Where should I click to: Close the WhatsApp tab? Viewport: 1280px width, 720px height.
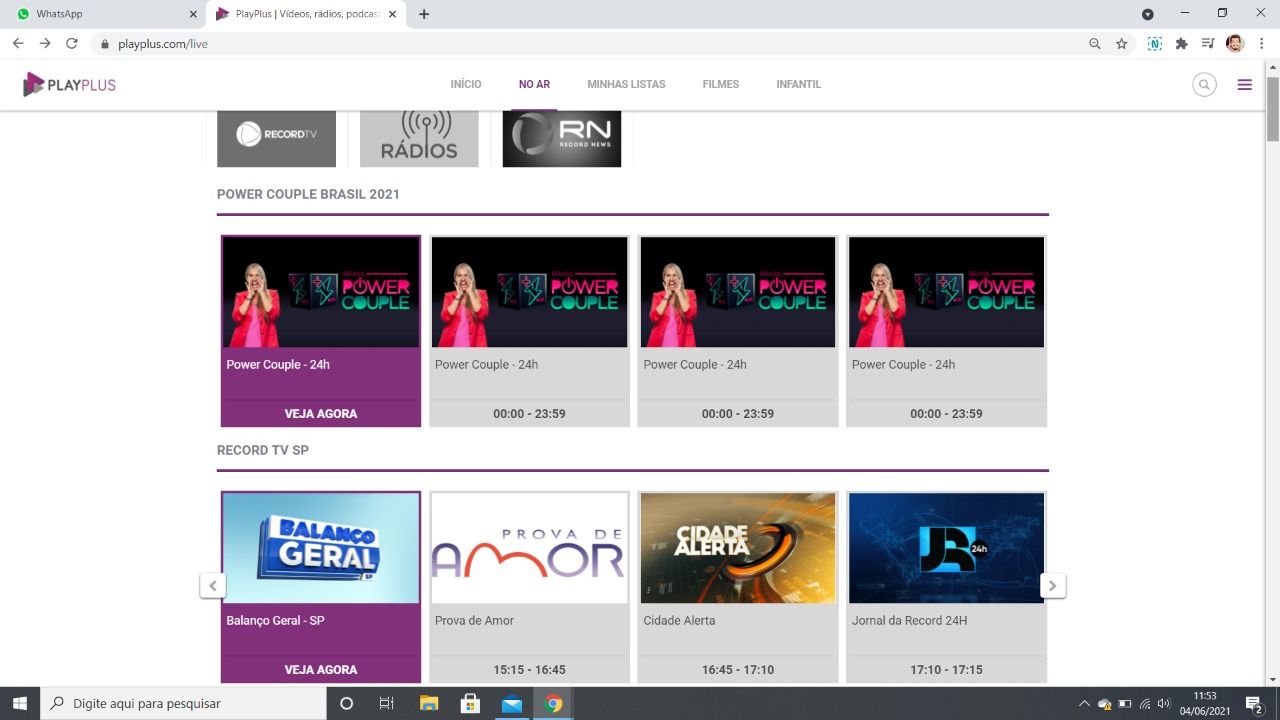click(x=193, y=14)
